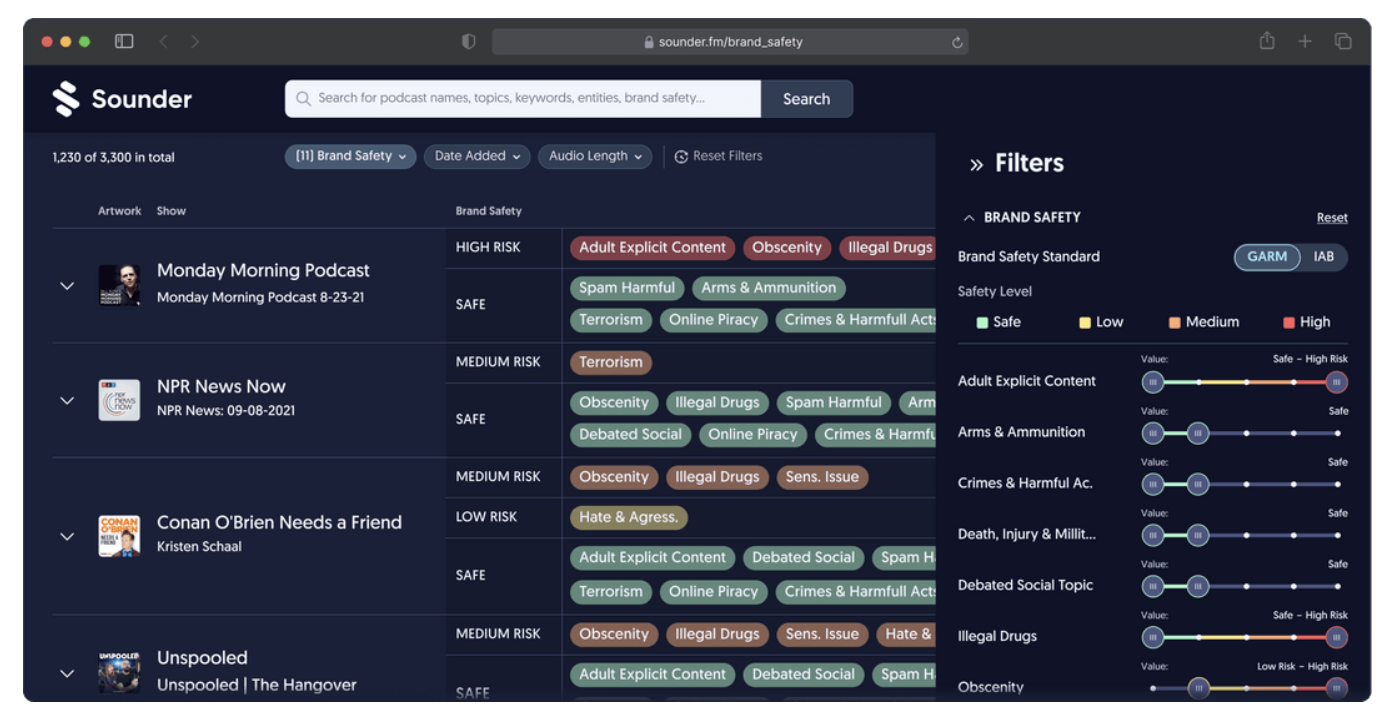Collapse Filters panel with double-chevron icon

point(976,165)
